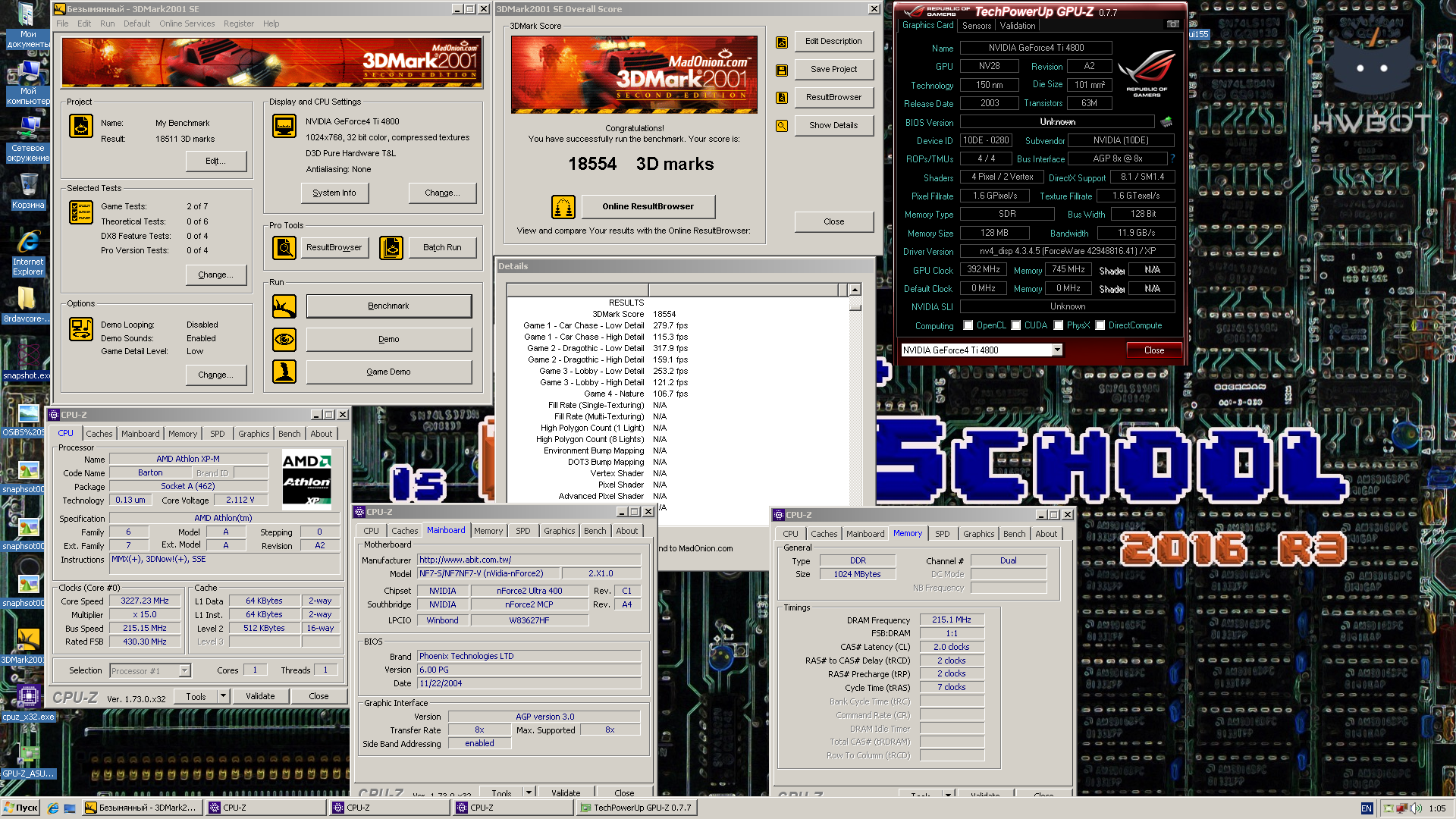Screen dimensions: 1456x819
Task: Open the GPU selection dropdown in GPU-Z
Action: (x=1057, y=350)
